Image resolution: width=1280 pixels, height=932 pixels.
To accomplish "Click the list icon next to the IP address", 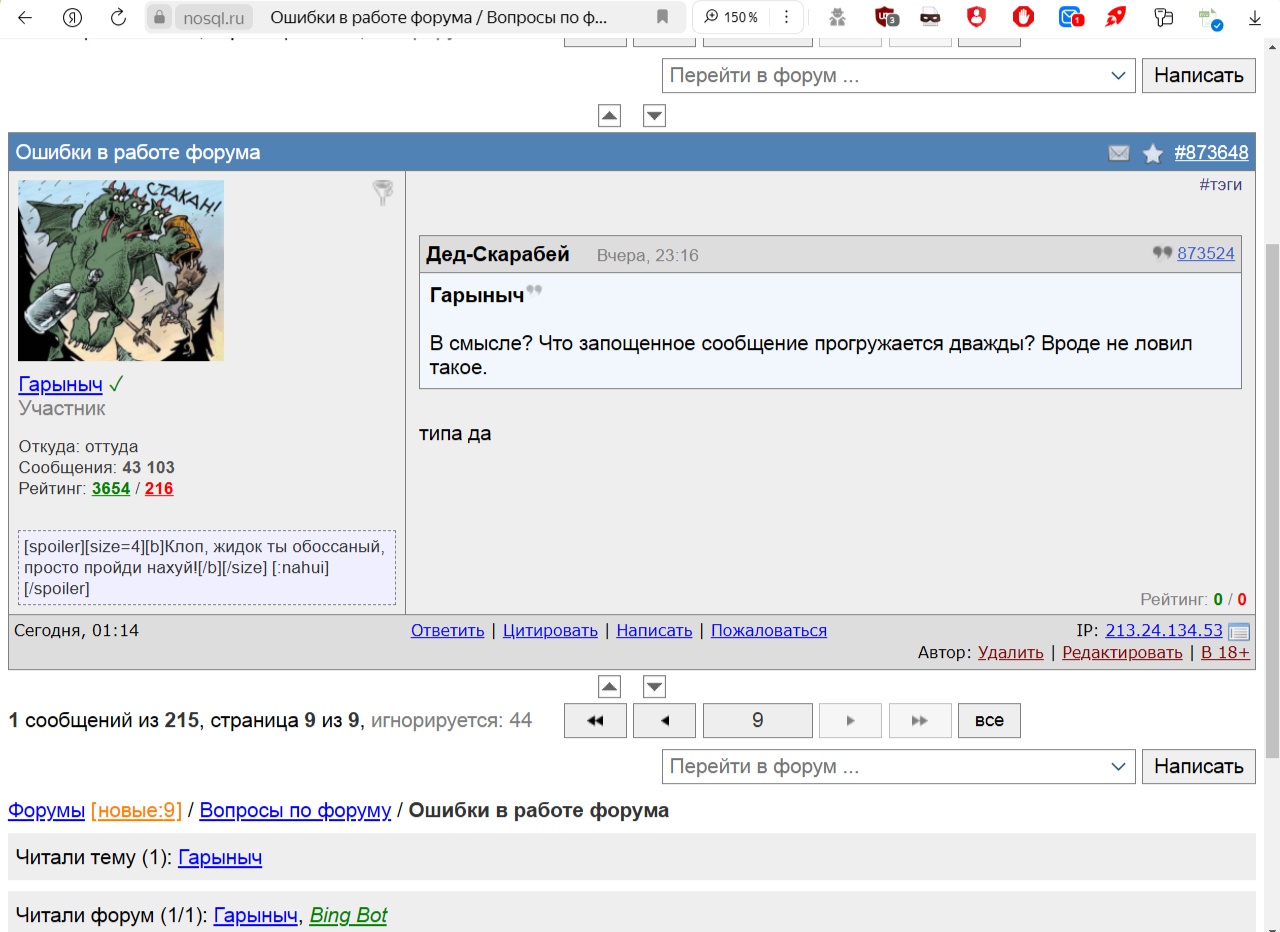I will point(1239,631).
